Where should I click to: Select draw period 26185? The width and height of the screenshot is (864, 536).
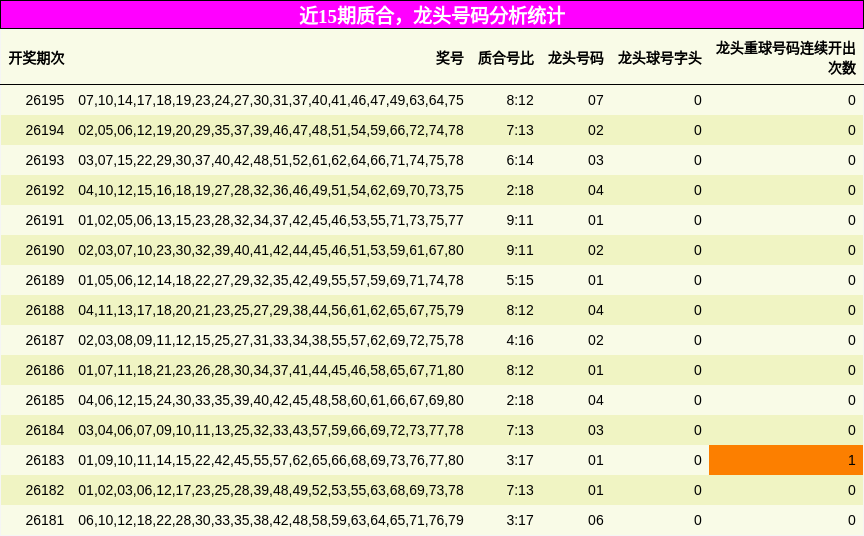tap(45, 400)
